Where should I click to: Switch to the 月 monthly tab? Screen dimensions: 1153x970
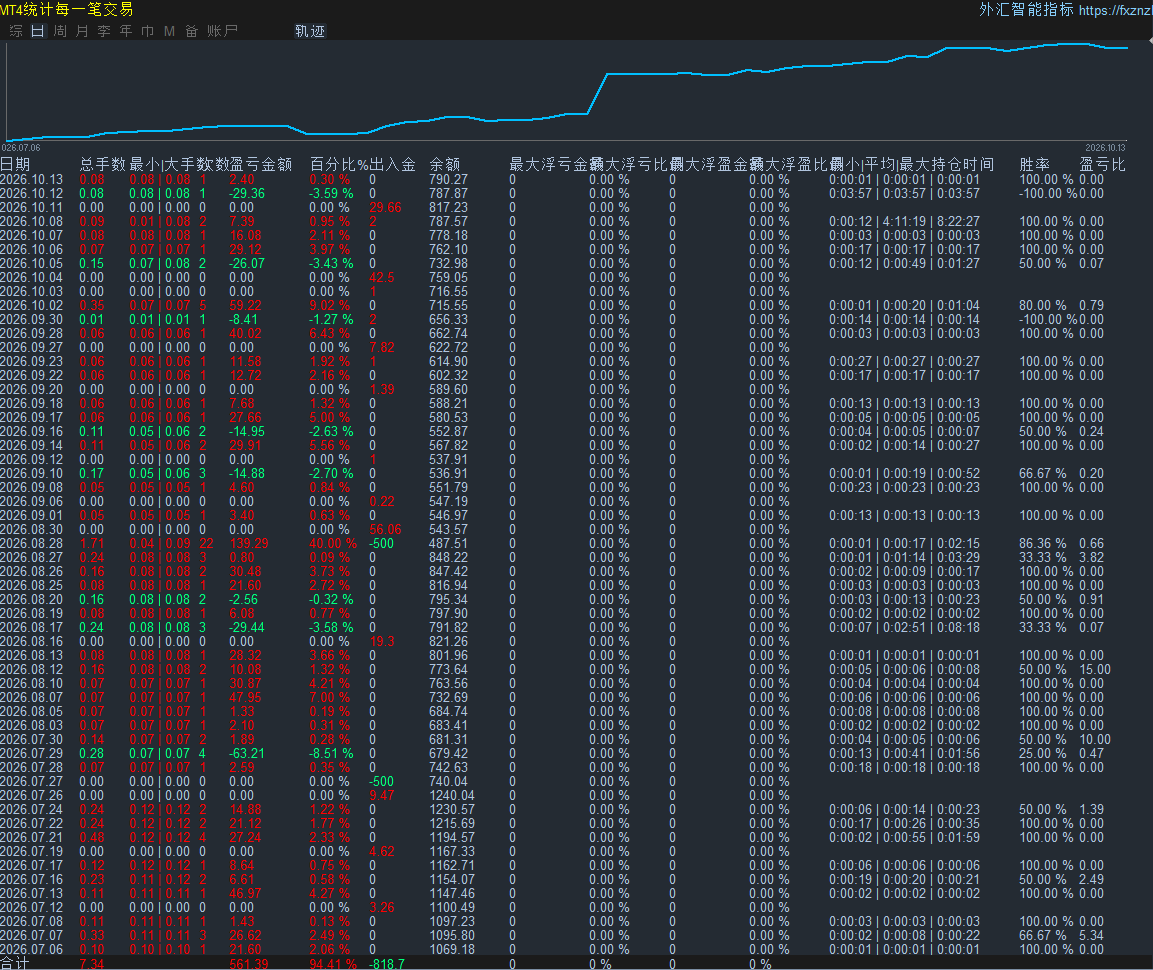82,31
